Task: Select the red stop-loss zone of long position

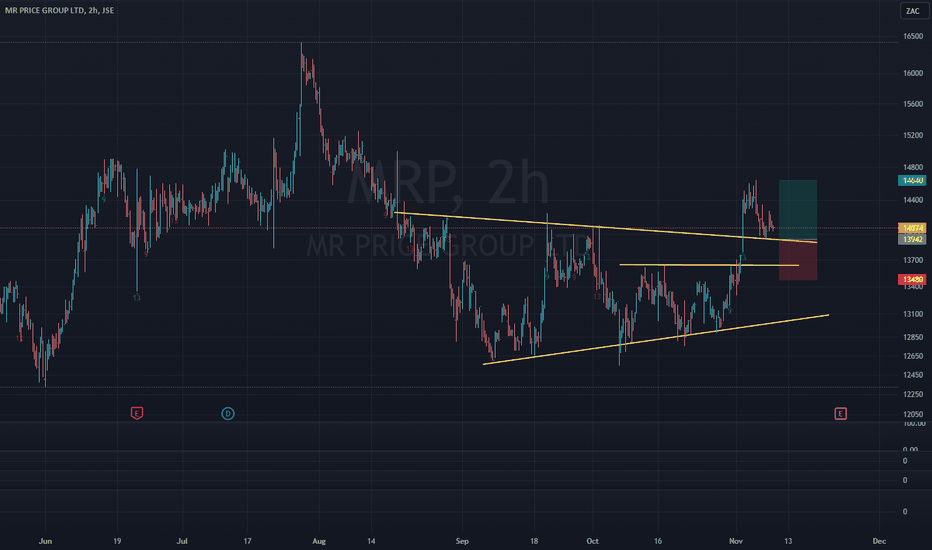Action: (798, 260)
